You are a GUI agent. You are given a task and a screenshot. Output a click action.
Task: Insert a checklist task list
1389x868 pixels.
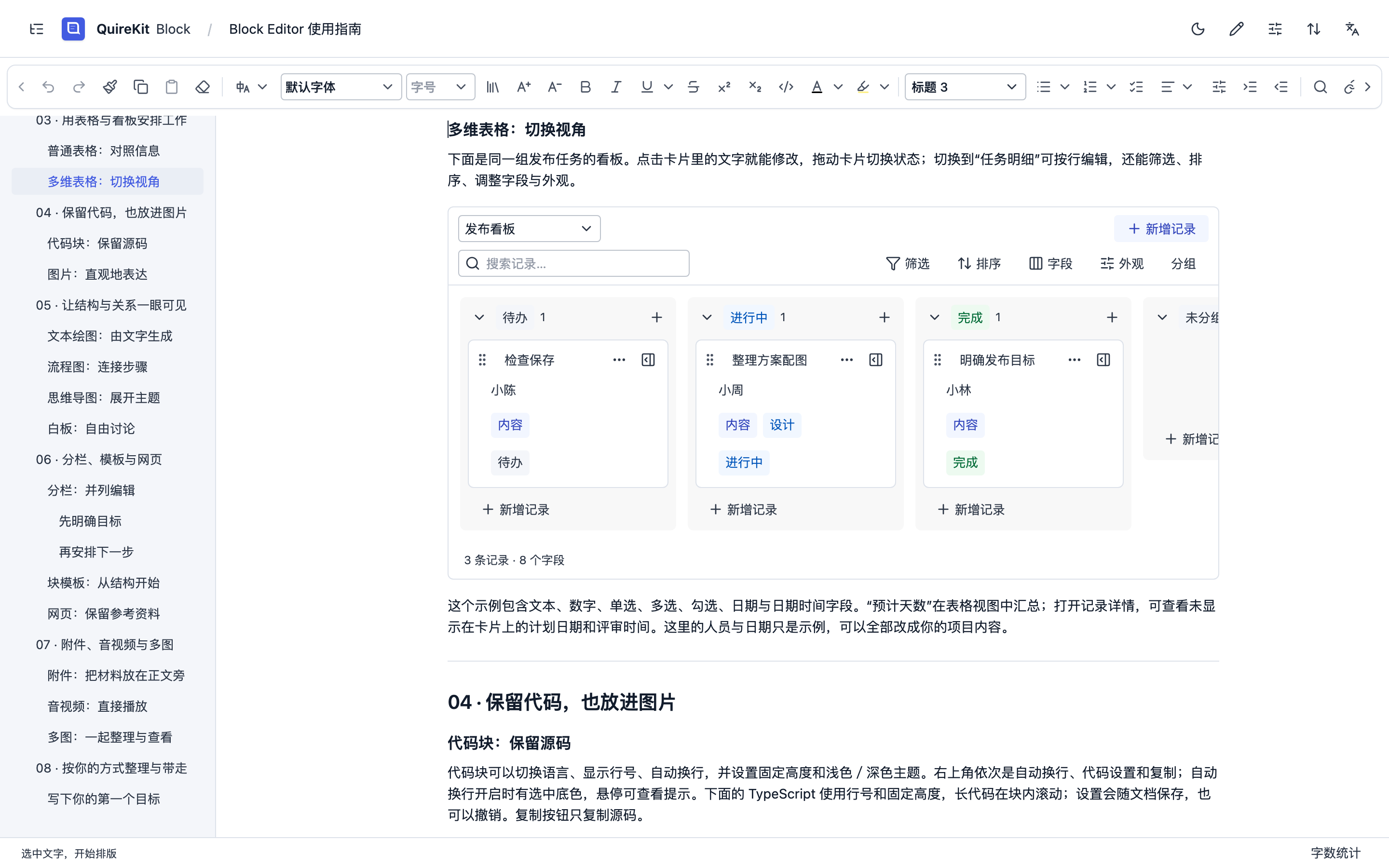coord(1136,87)
